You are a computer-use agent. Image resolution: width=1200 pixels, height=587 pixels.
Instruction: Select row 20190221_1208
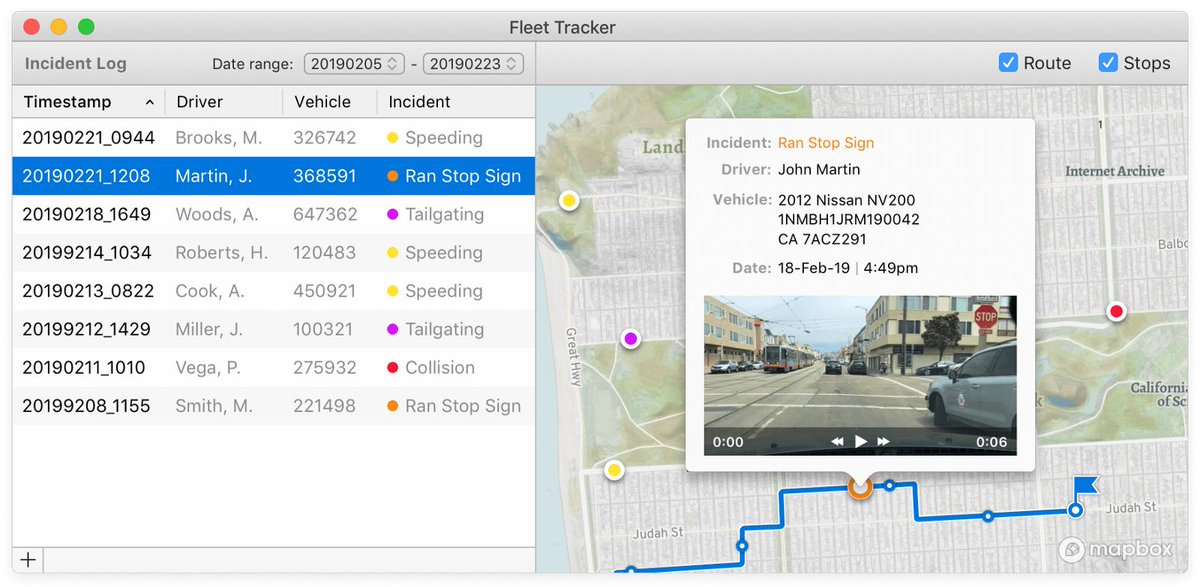(x=274, y=176)
